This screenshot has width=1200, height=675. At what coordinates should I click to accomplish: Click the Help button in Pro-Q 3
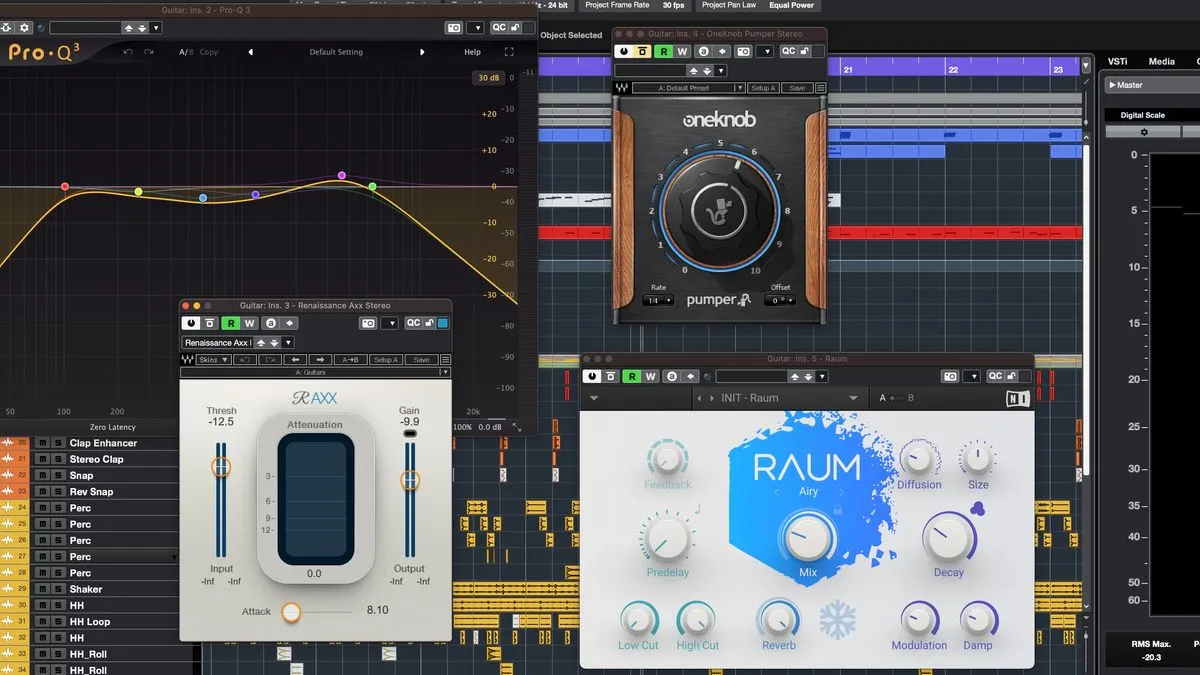(472, 52)
